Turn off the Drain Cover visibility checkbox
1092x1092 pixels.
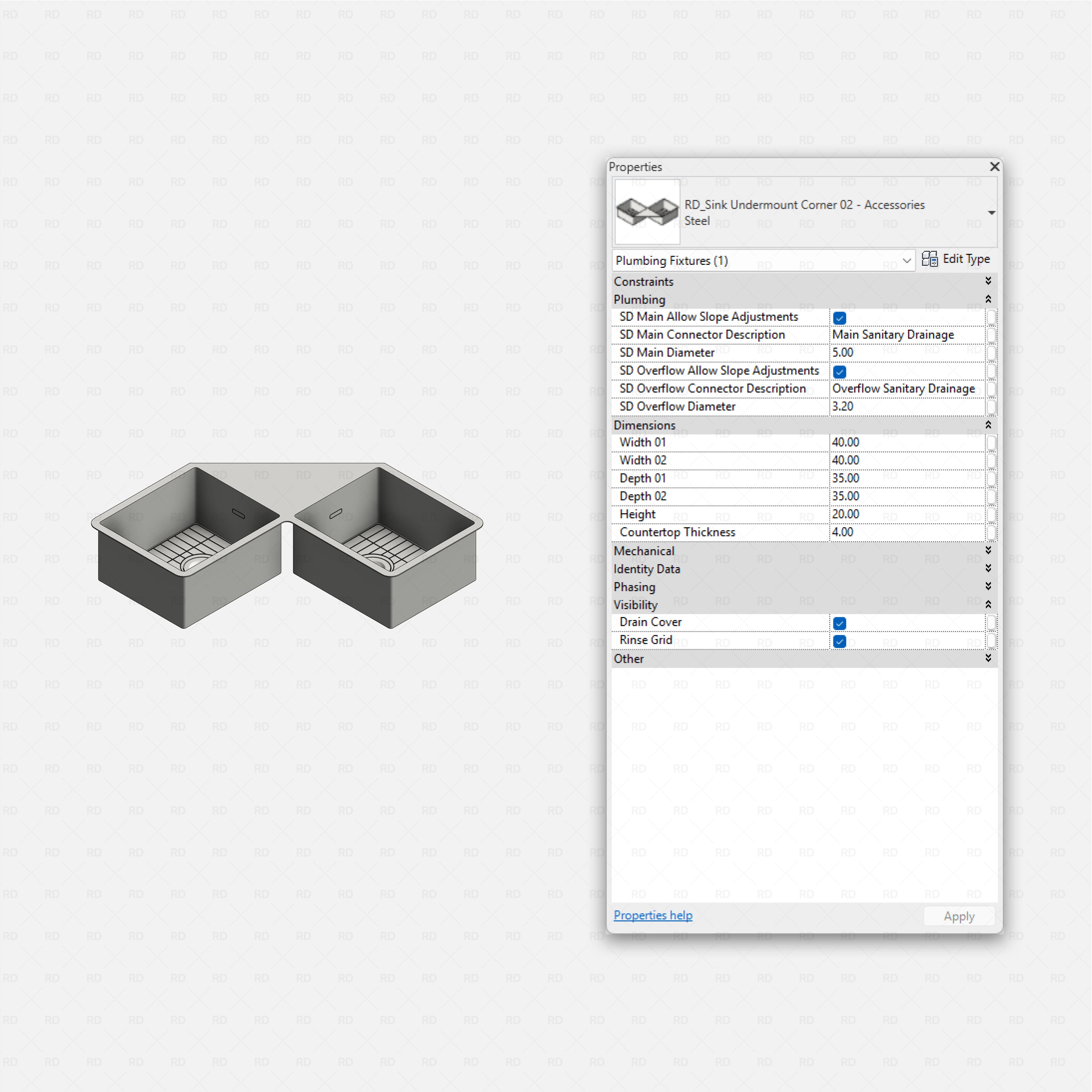[839, 623]
